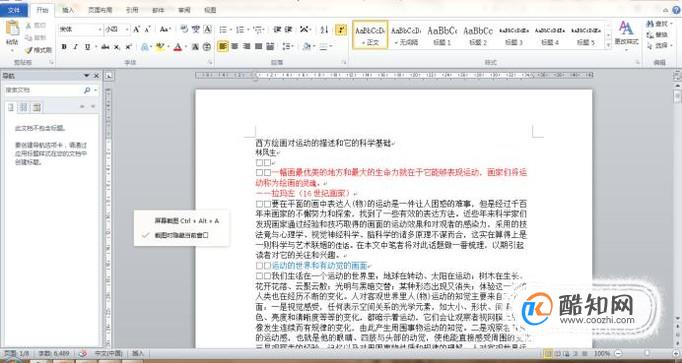Toggle Bold formatting
The image size is (682, 363).
click(64, 47)
